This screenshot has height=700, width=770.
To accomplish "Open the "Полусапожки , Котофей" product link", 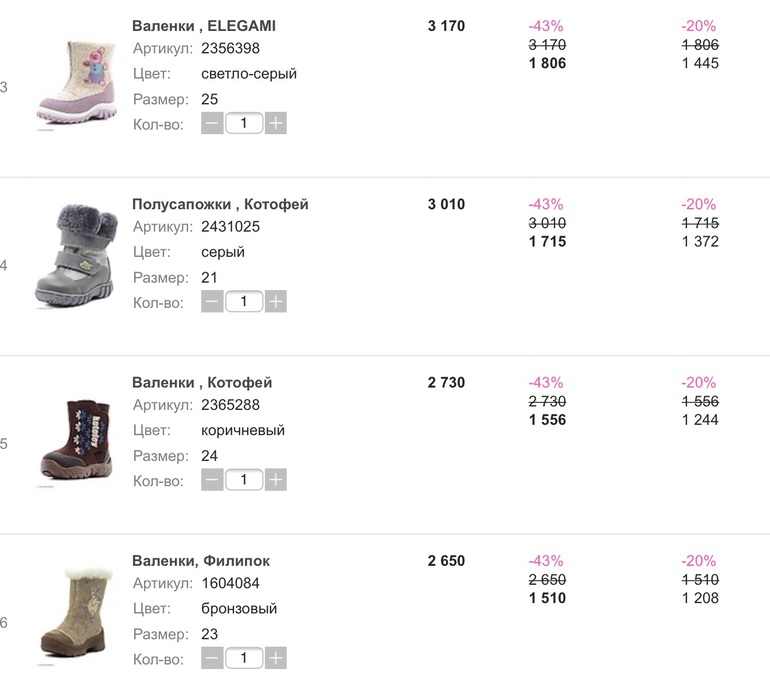I will (x=220, y=204).
